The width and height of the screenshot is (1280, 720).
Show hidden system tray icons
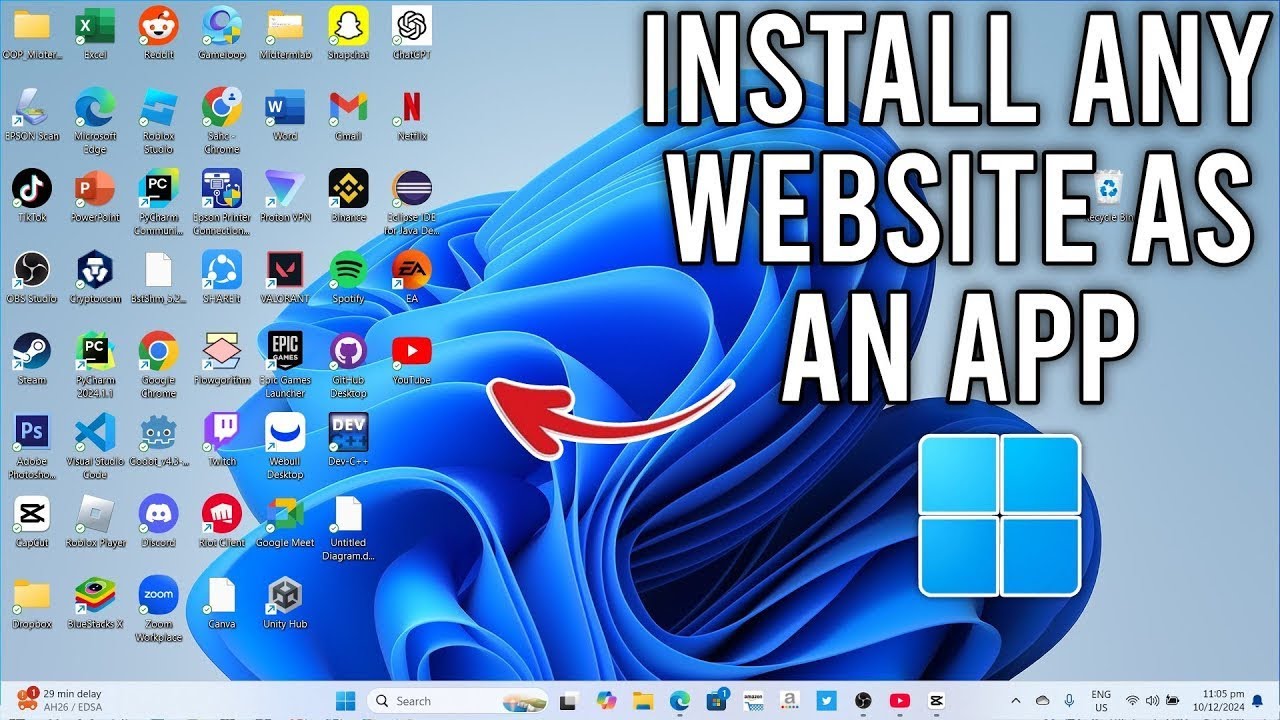[1017, 701]
